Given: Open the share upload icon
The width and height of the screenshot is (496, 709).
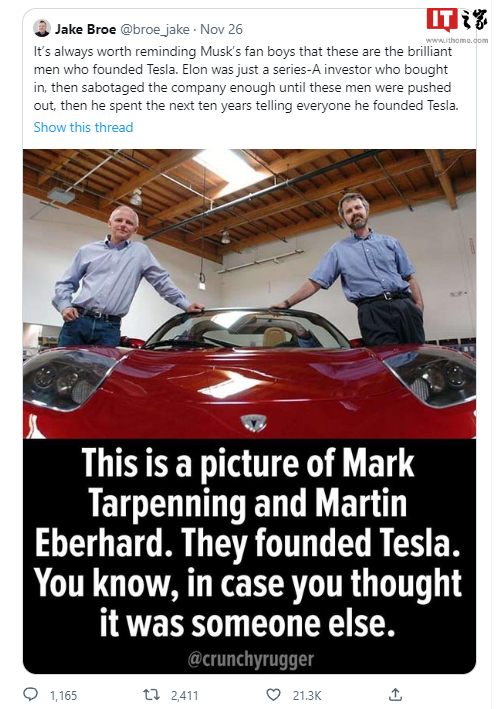Looking at the screenshot, I should tap(395, 694).
